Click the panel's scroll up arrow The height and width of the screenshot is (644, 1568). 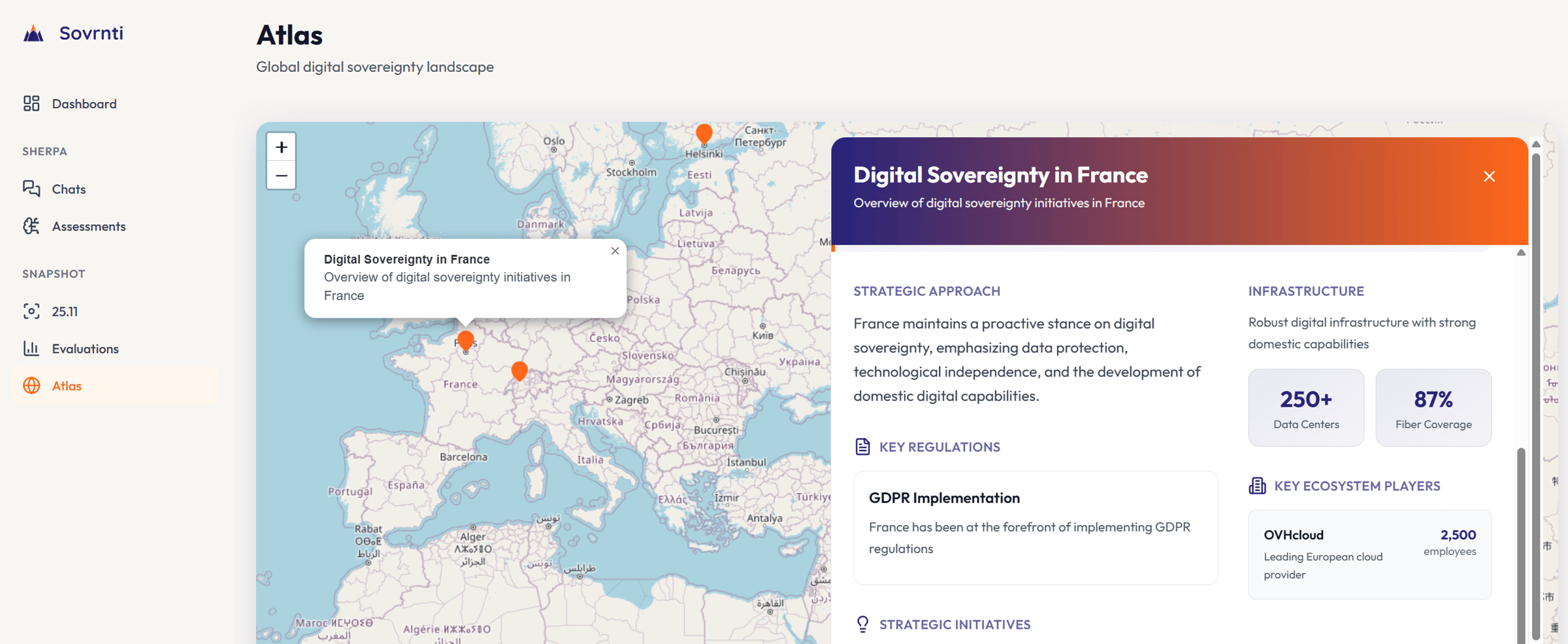[x=1521, y=252]
